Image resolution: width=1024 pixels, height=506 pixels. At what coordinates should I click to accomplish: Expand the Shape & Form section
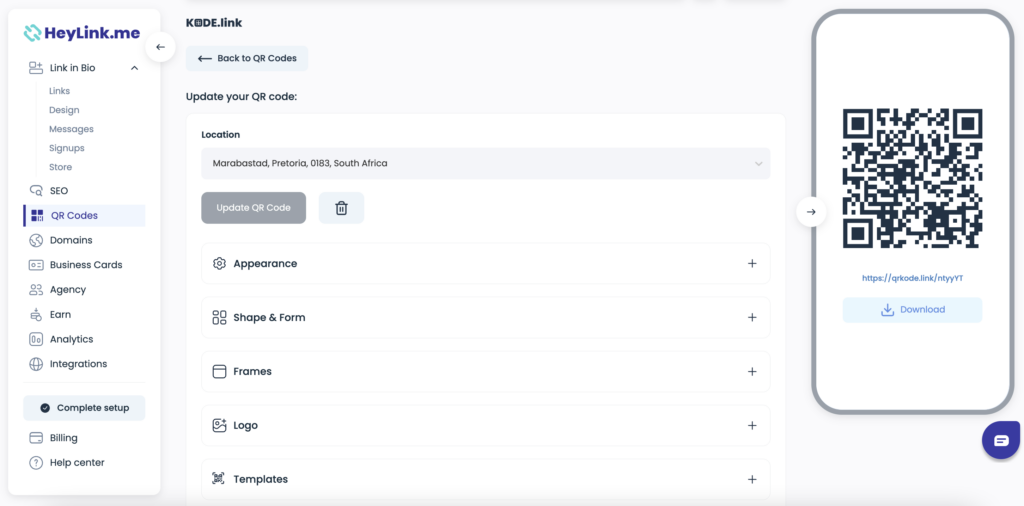(x=485, y=317)
